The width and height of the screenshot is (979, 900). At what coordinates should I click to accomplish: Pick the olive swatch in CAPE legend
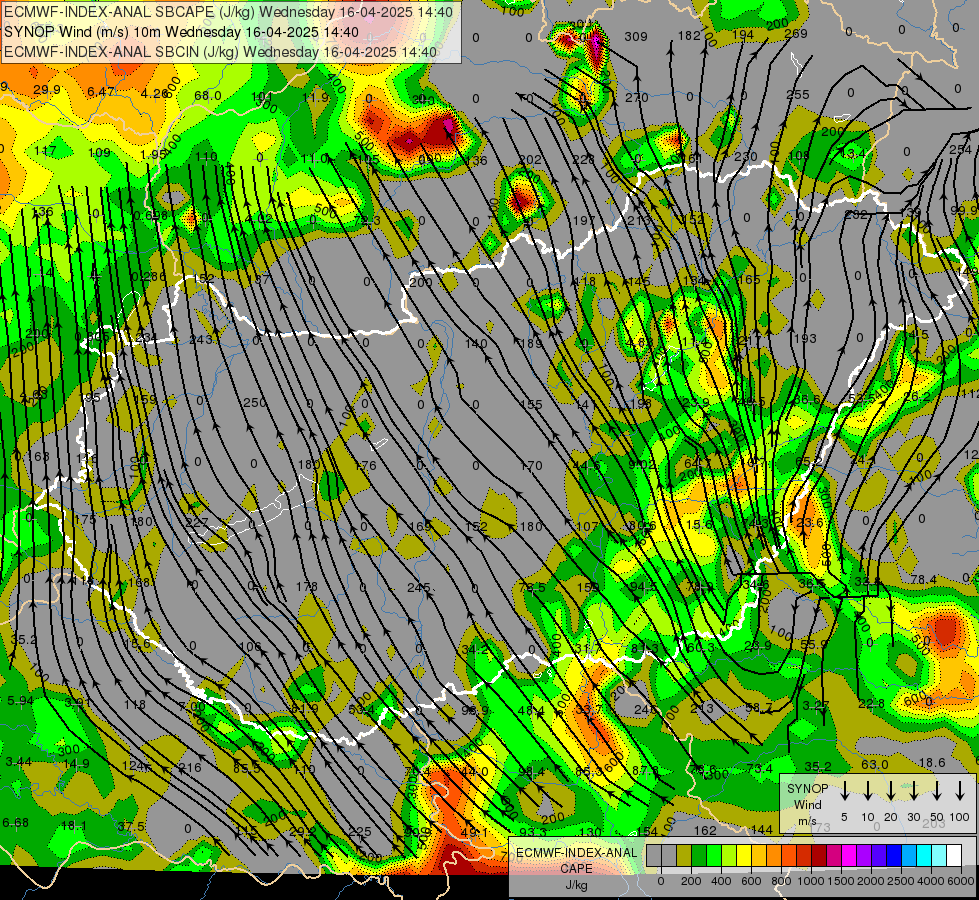click(684, 855)
